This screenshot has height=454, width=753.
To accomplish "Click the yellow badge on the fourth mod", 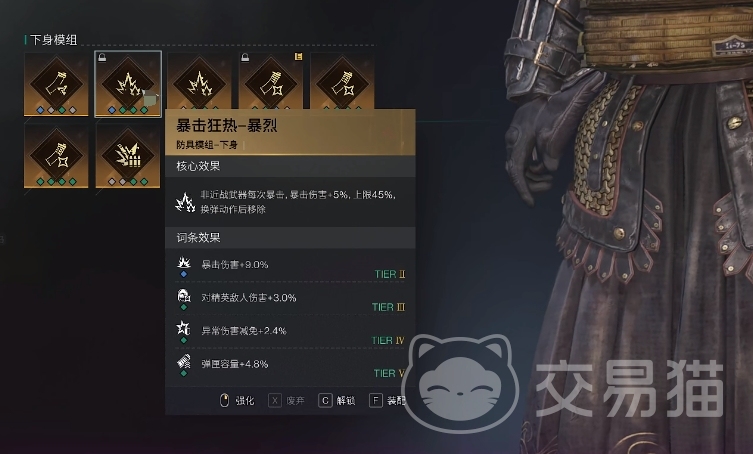I will 298,57.
